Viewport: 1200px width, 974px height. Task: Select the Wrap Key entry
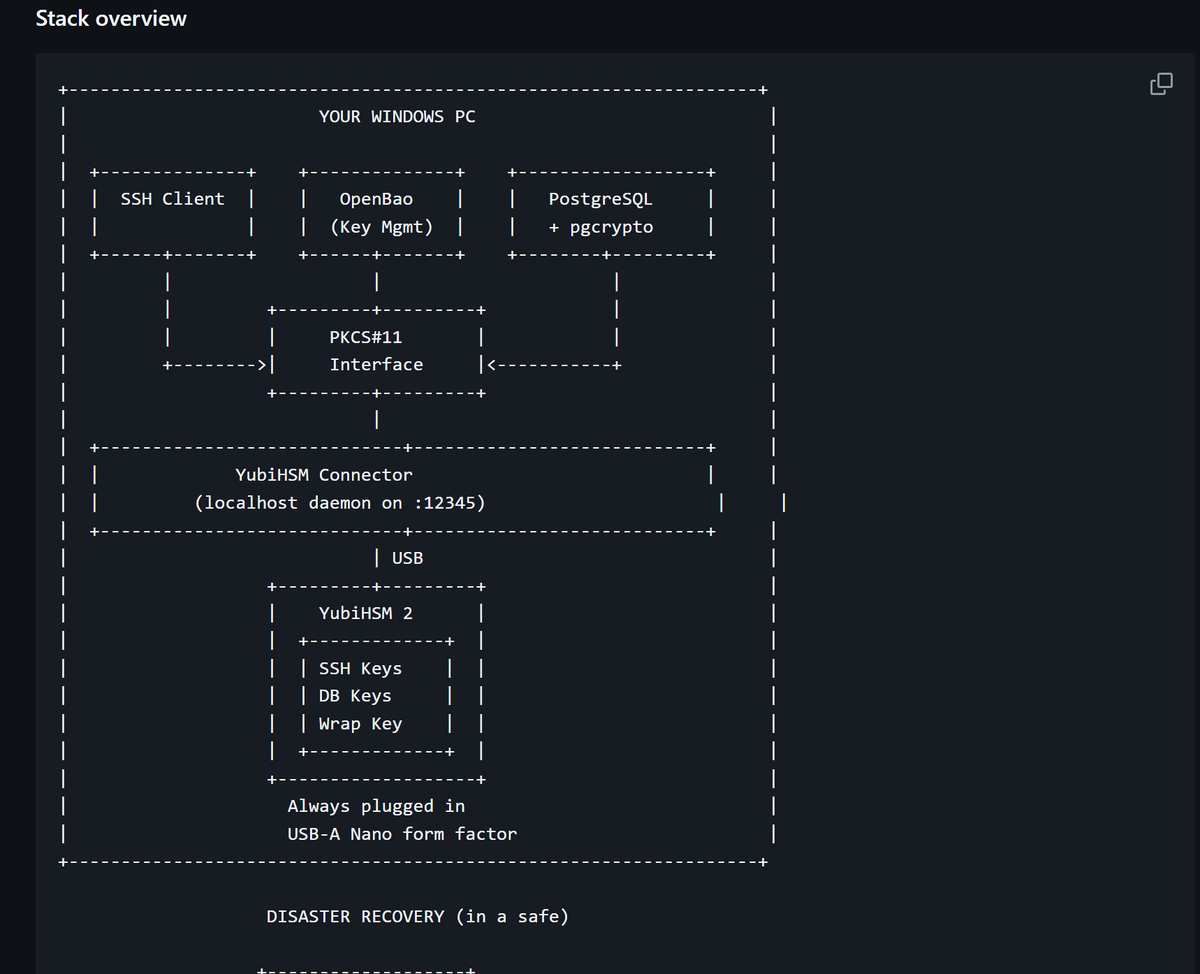point(360,724)
